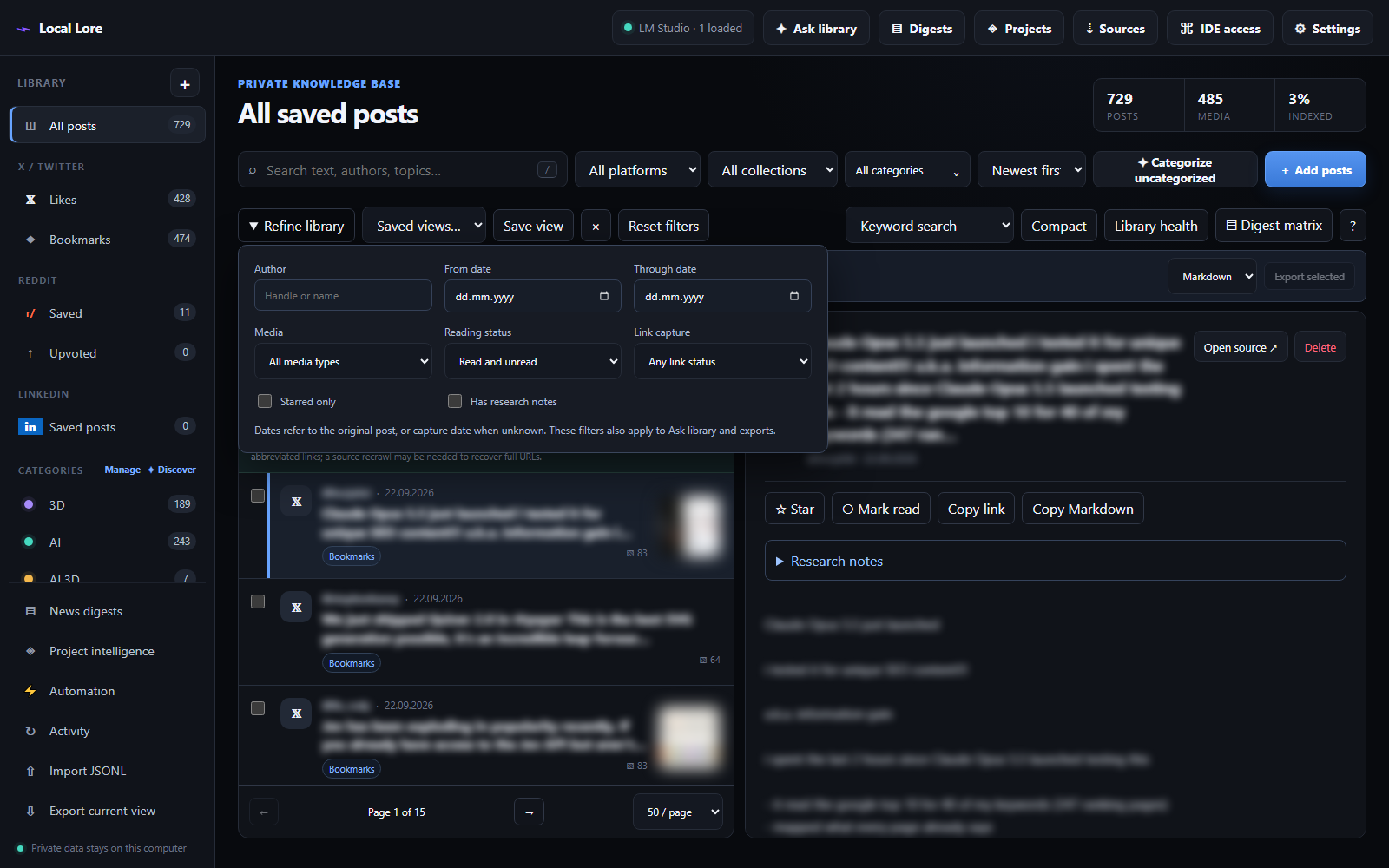1389x868 pixels.
Task: Collapse the Refine library panel
Action: coord(296,226)
